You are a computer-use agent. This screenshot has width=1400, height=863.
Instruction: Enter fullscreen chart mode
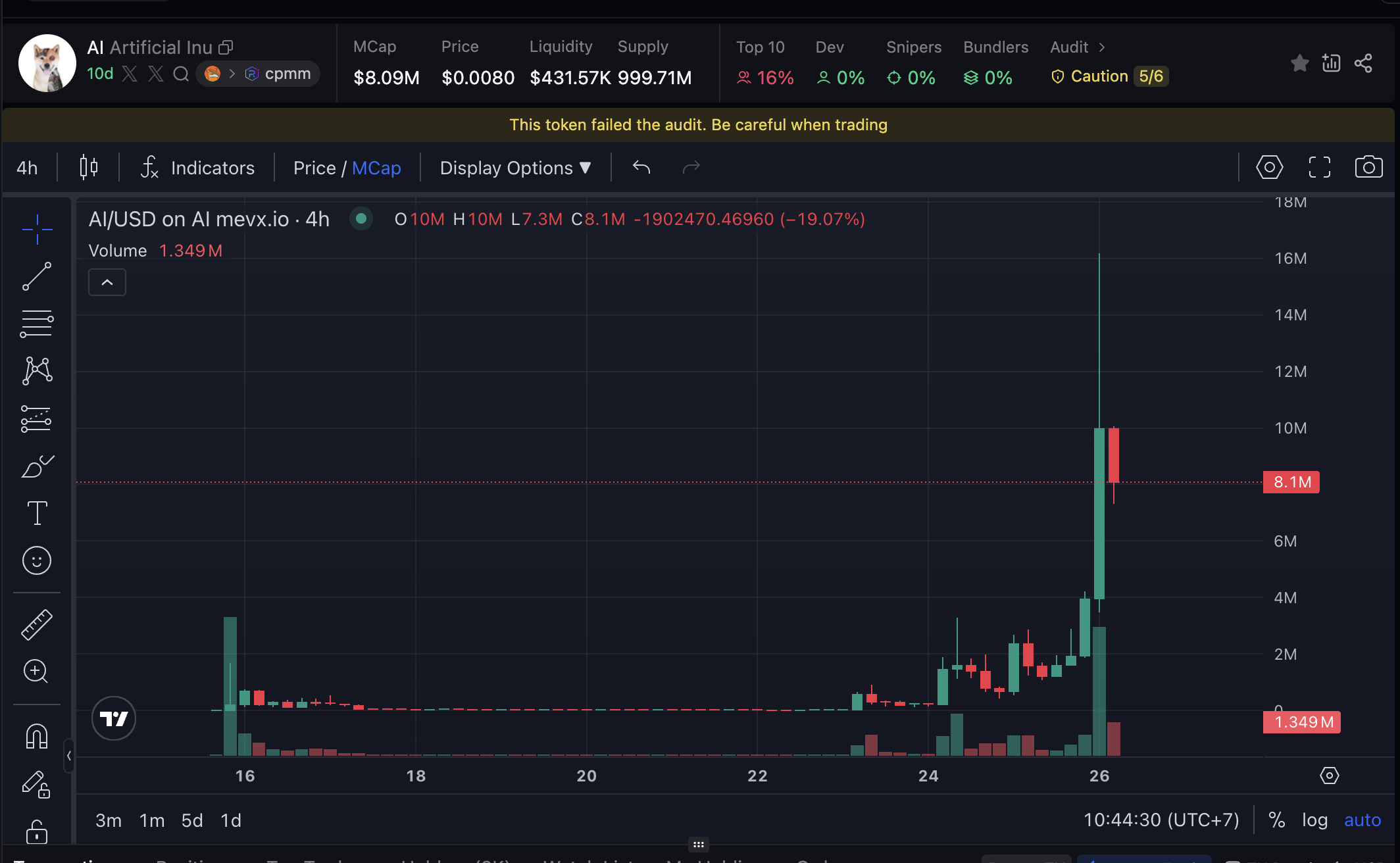[1319, 167]
